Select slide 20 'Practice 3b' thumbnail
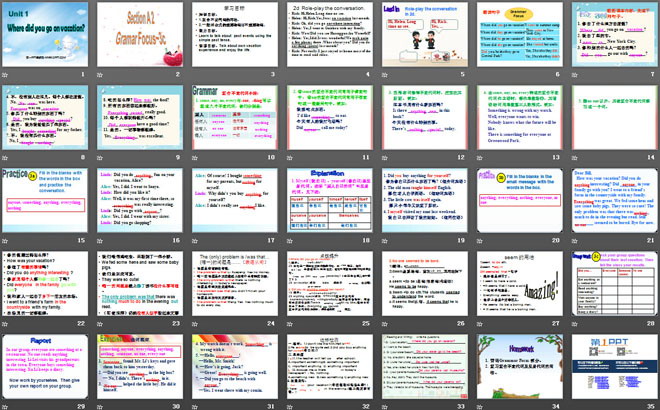The width and height of the screenshot is (660, 410). (520, 200)
